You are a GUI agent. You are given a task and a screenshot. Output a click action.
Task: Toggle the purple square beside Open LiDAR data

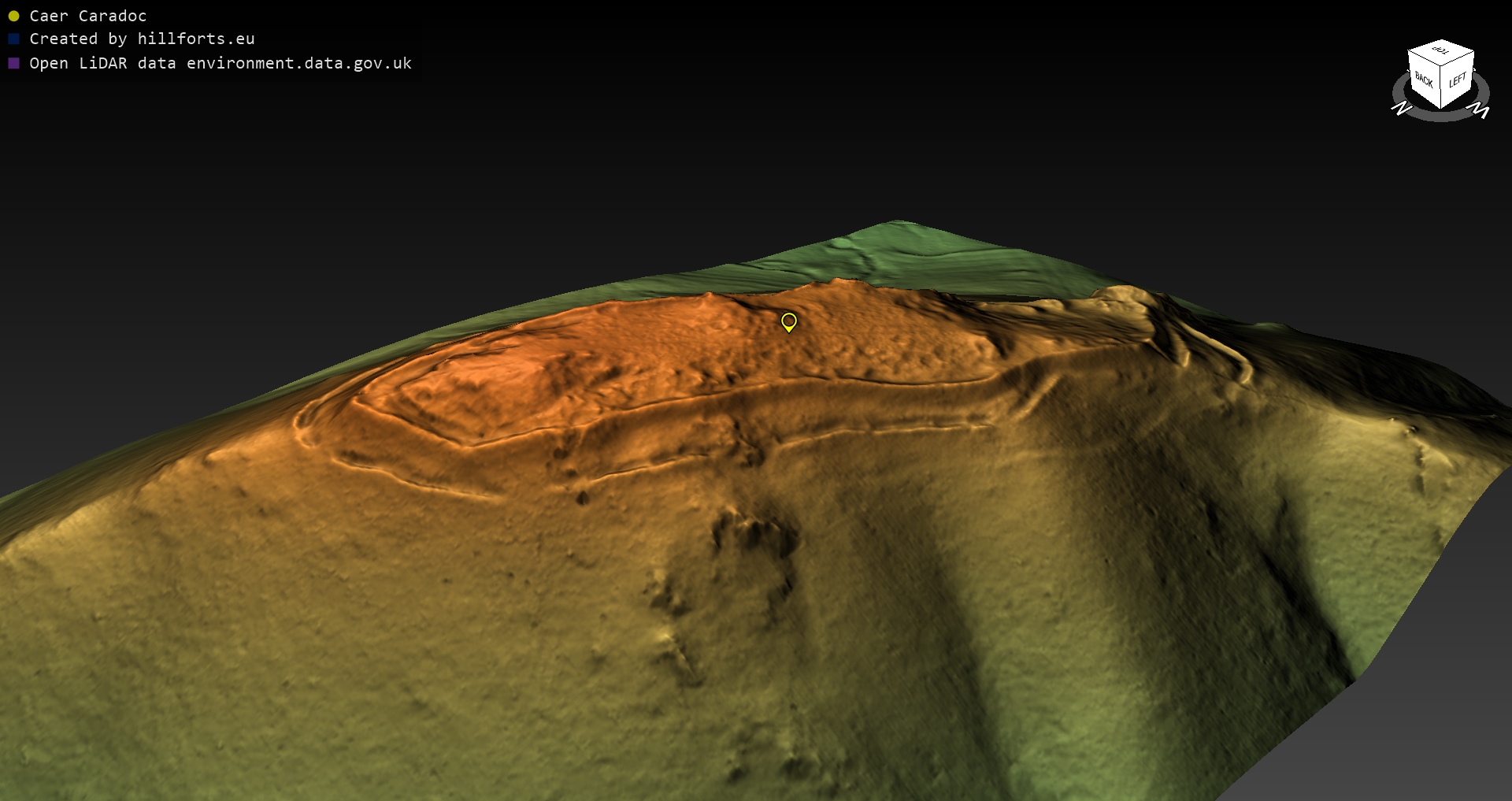point(13,63)
